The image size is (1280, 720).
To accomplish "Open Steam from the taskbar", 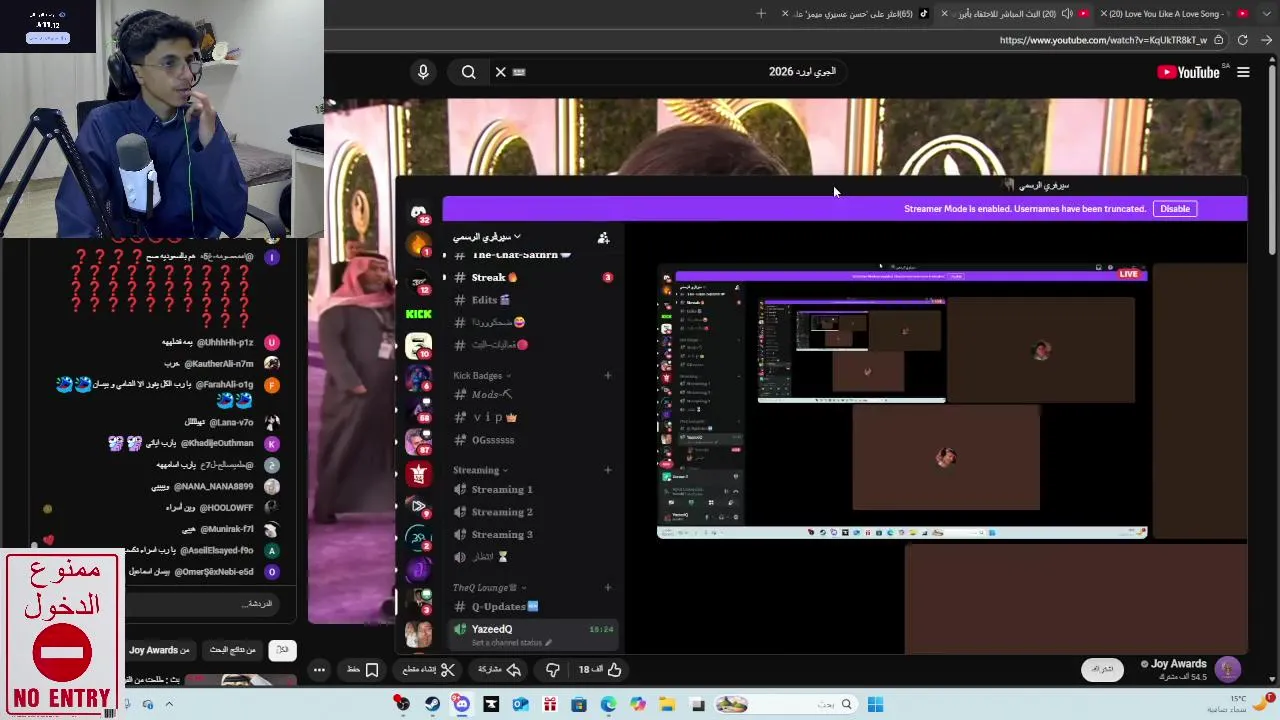I will coord(432,705).
